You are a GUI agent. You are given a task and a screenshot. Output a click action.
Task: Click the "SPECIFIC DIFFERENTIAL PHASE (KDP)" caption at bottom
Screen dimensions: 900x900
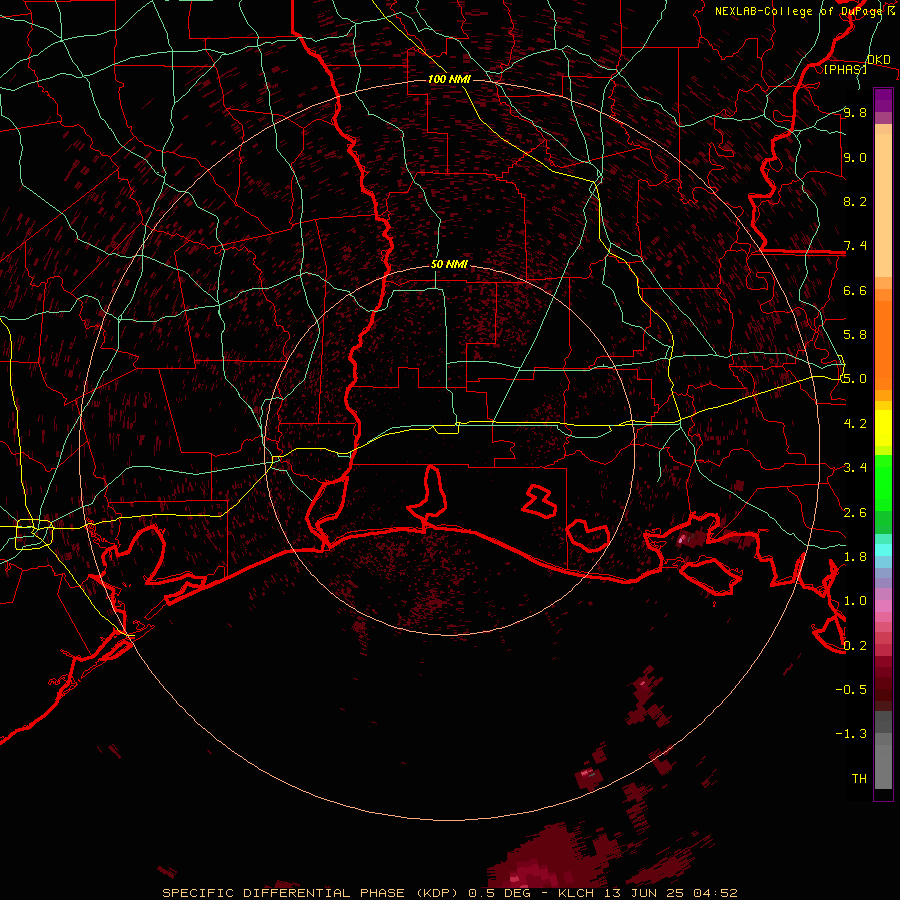tap(313, 893)
